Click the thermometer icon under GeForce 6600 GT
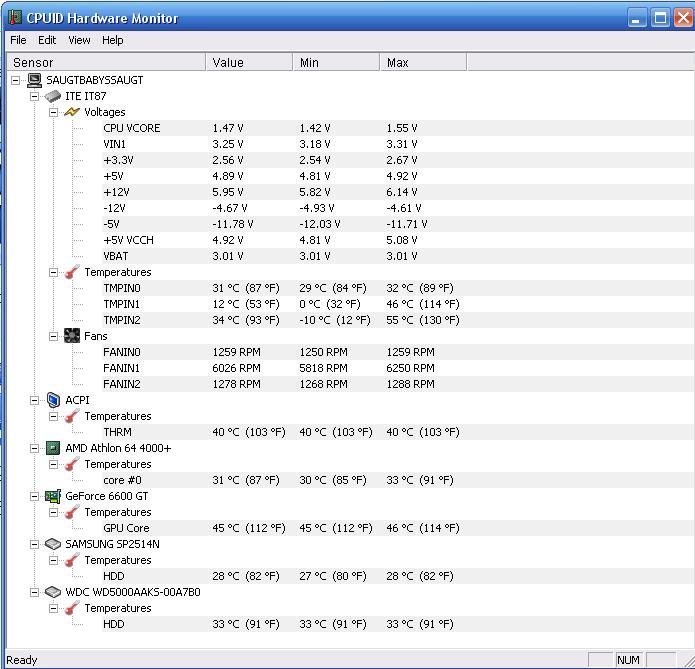 tap(72, 512)
